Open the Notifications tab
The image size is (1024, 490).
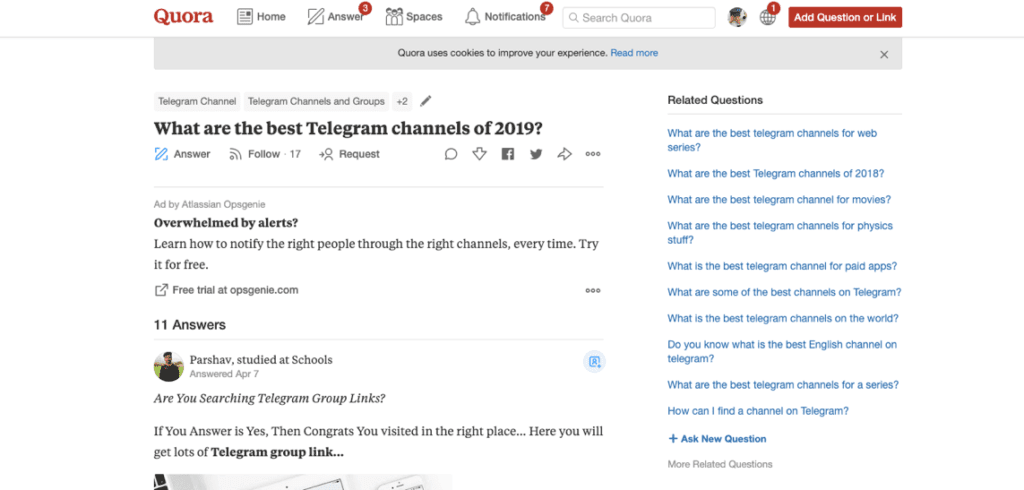coord(505,17)
